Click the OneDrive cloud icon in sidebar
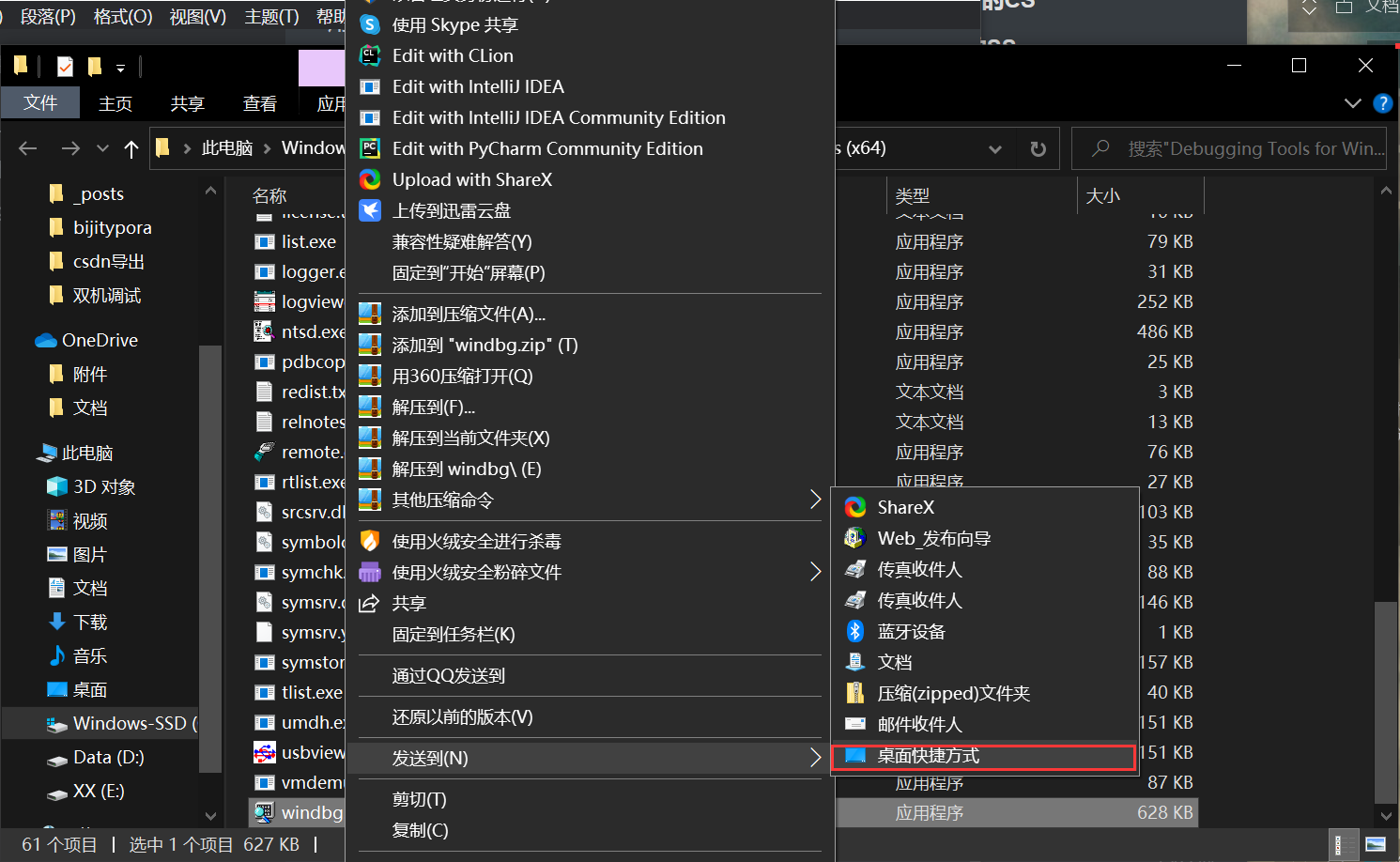This screenshot has height=862, width=1400. click(x=46, y=340)
